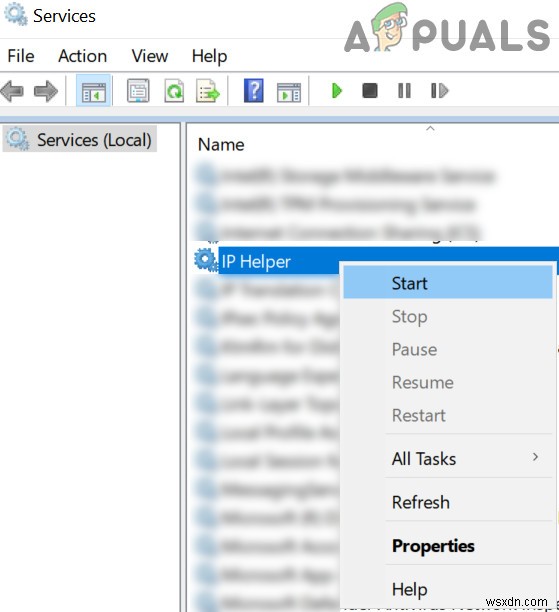Click the Restart Service toolbar icon
The width and height of the screenshot is (559, 612).
pos(440,91)
